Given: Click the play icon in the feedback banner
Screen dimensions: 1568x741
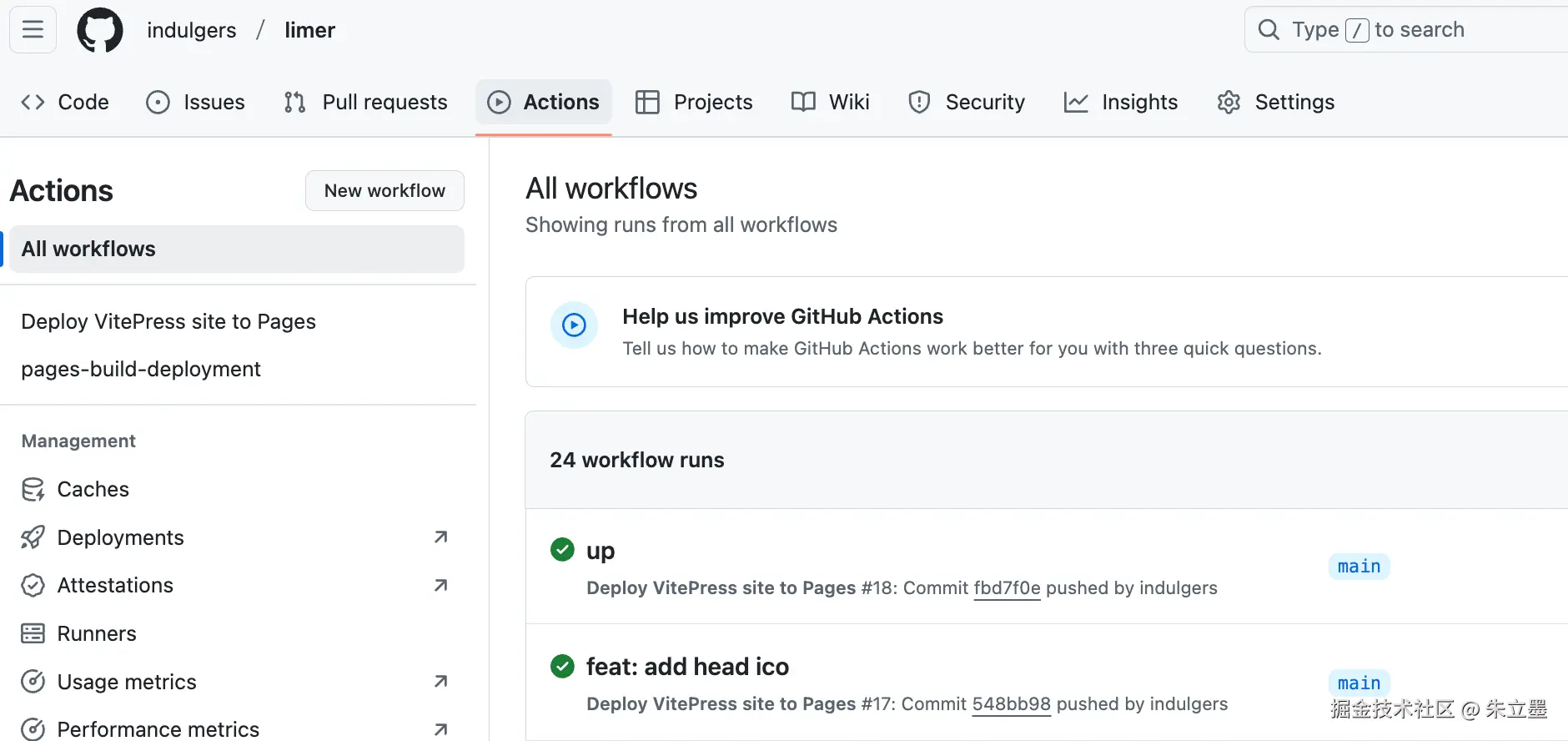Looking at the screenshot, I should click(574, 325).
